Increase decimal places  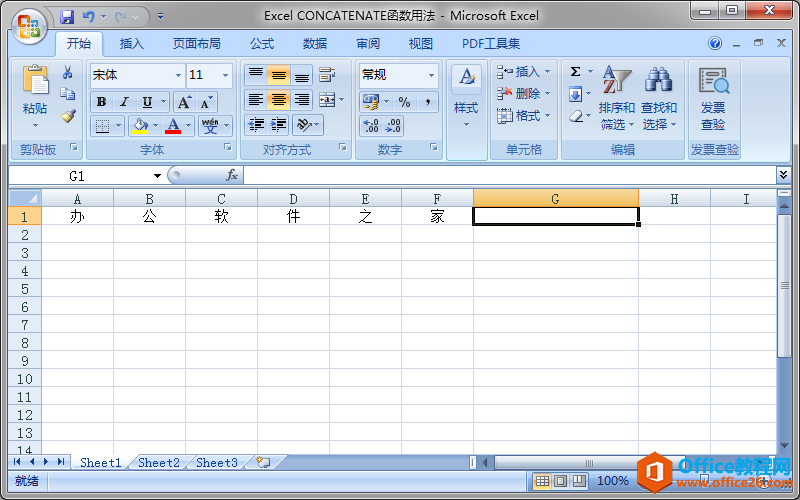tap(370, 126)
